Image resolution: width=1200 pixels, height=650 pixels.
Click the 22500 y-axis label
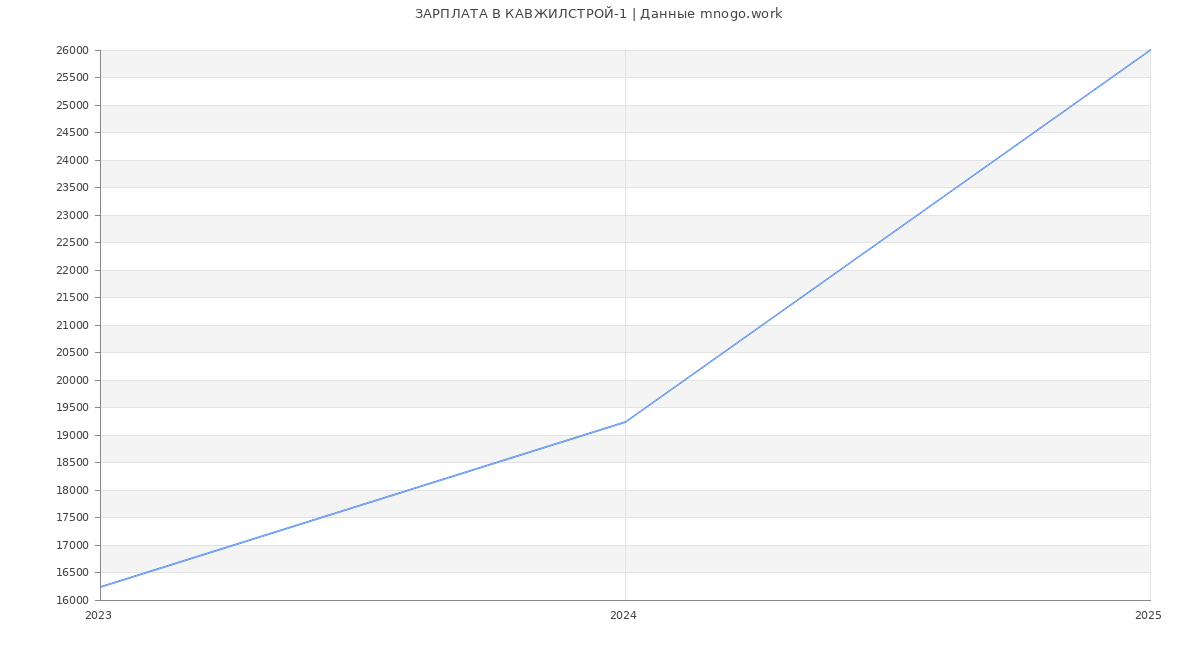coord(72,243)
